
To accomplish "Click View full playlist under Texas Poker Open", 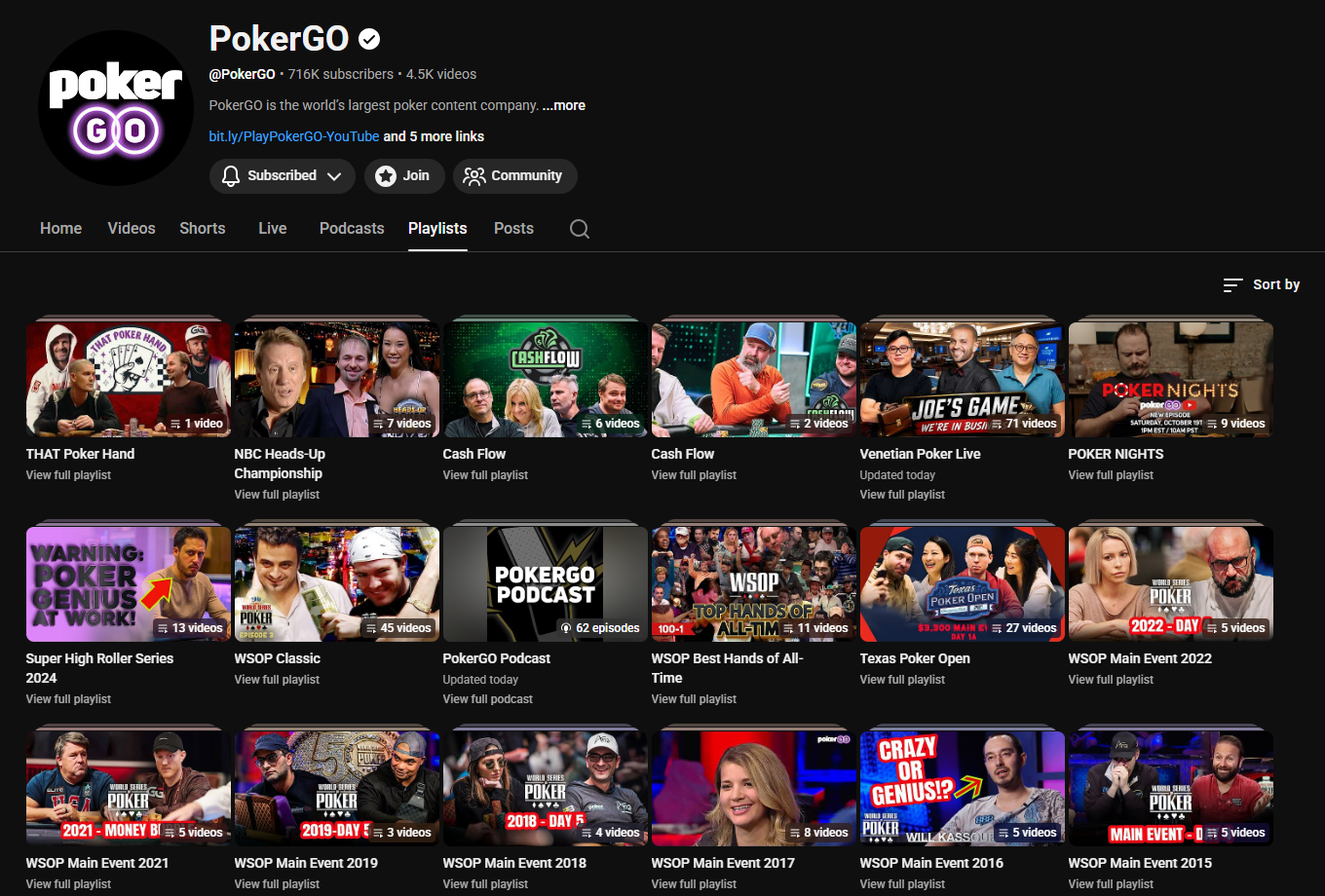I will pos(902,680).
